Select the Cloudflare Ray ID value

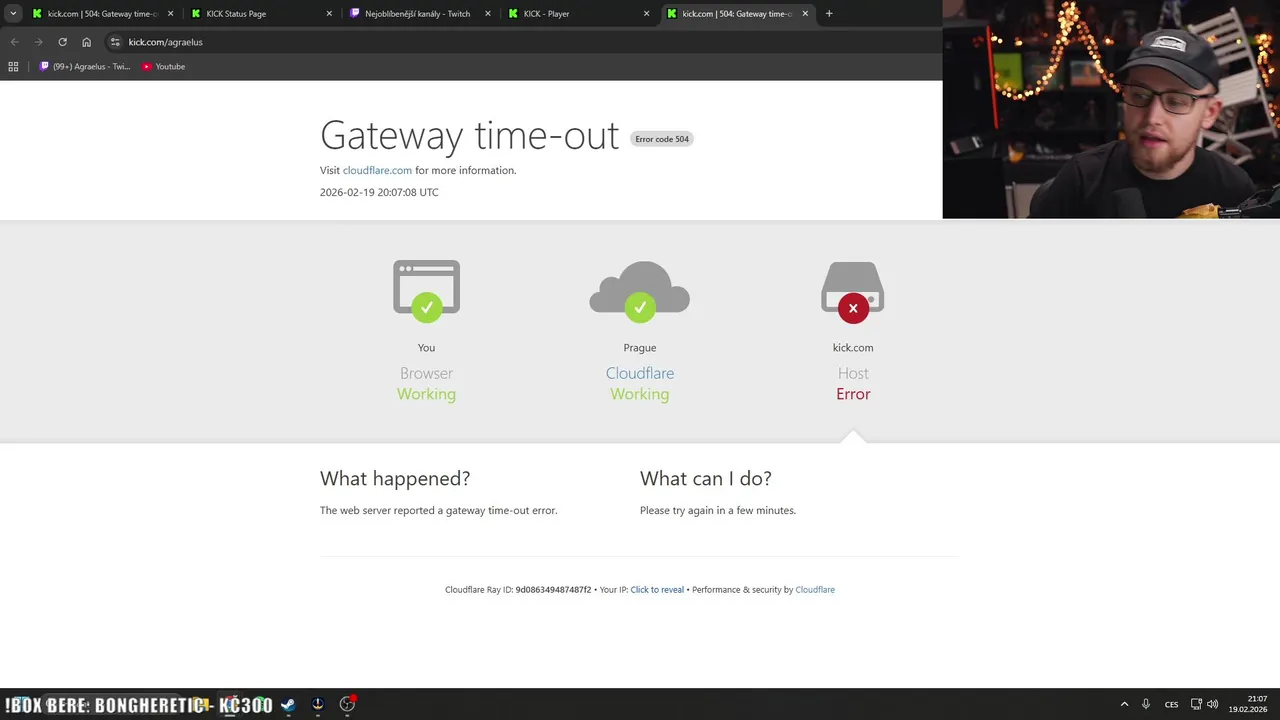pos(553,590)
